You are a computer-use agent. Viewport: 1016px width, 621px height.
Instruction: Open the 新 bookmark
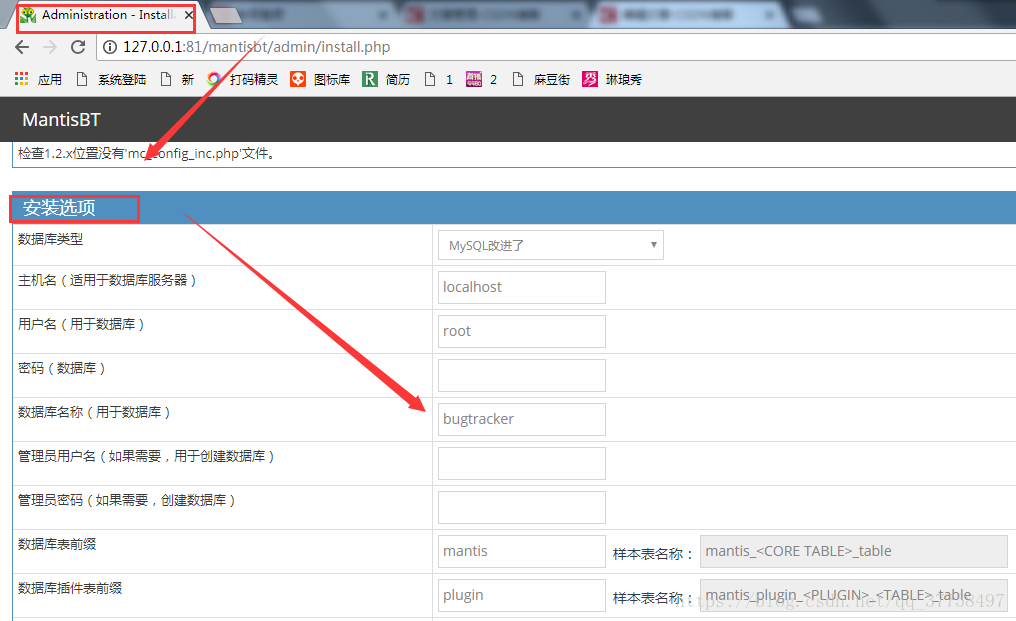177,79
